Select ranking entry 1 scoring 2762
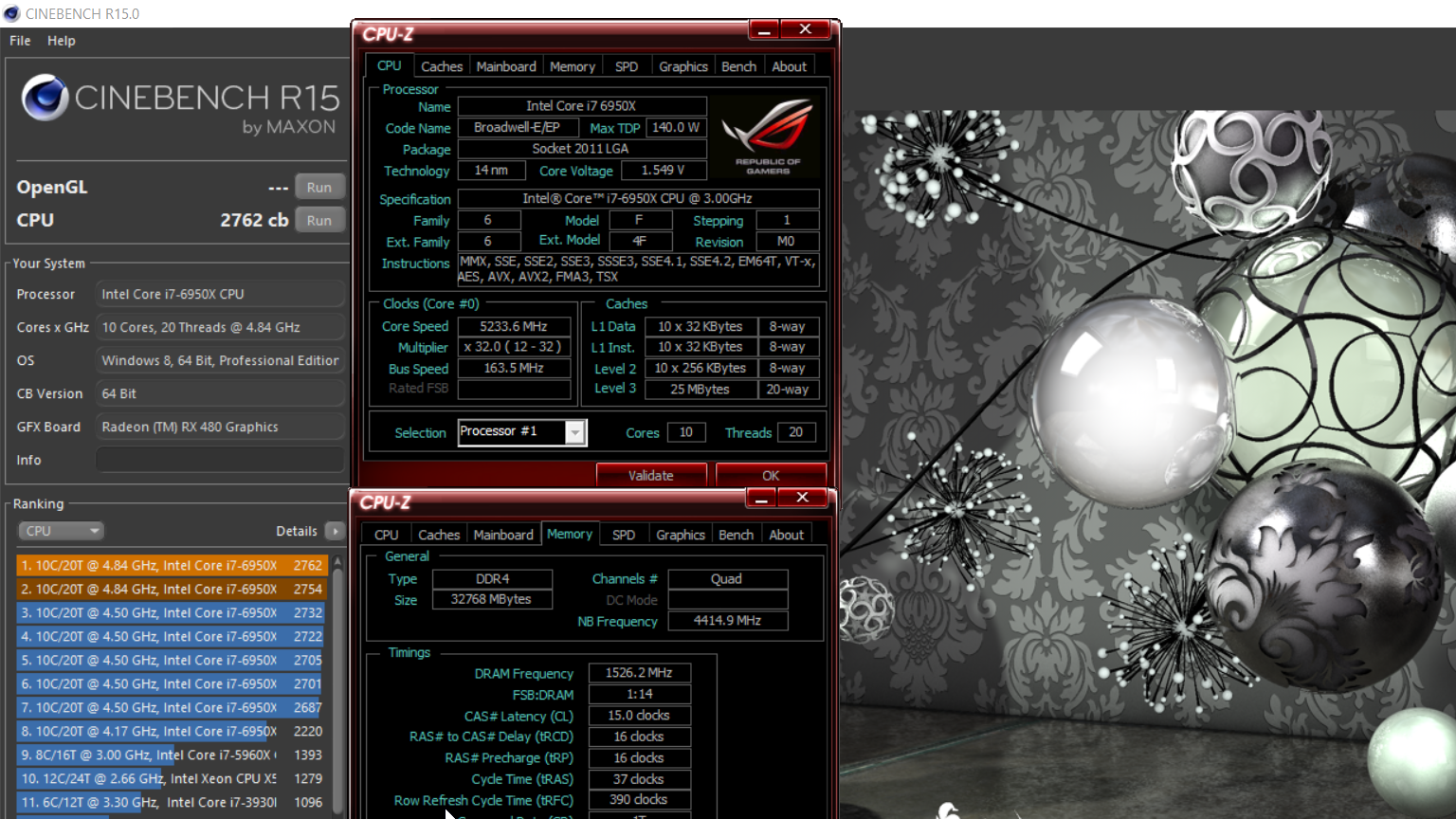The height and width of the screenshot is (819, 1456). [172, 565]
